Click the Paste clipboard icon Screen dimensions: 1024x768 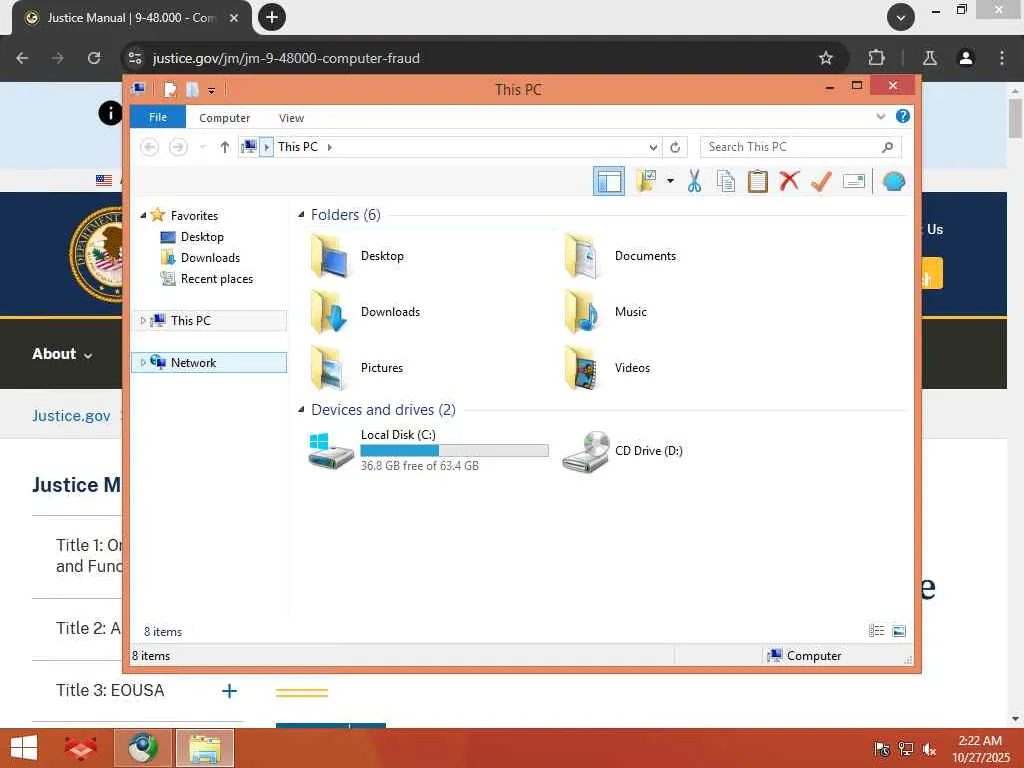(758, 181)
